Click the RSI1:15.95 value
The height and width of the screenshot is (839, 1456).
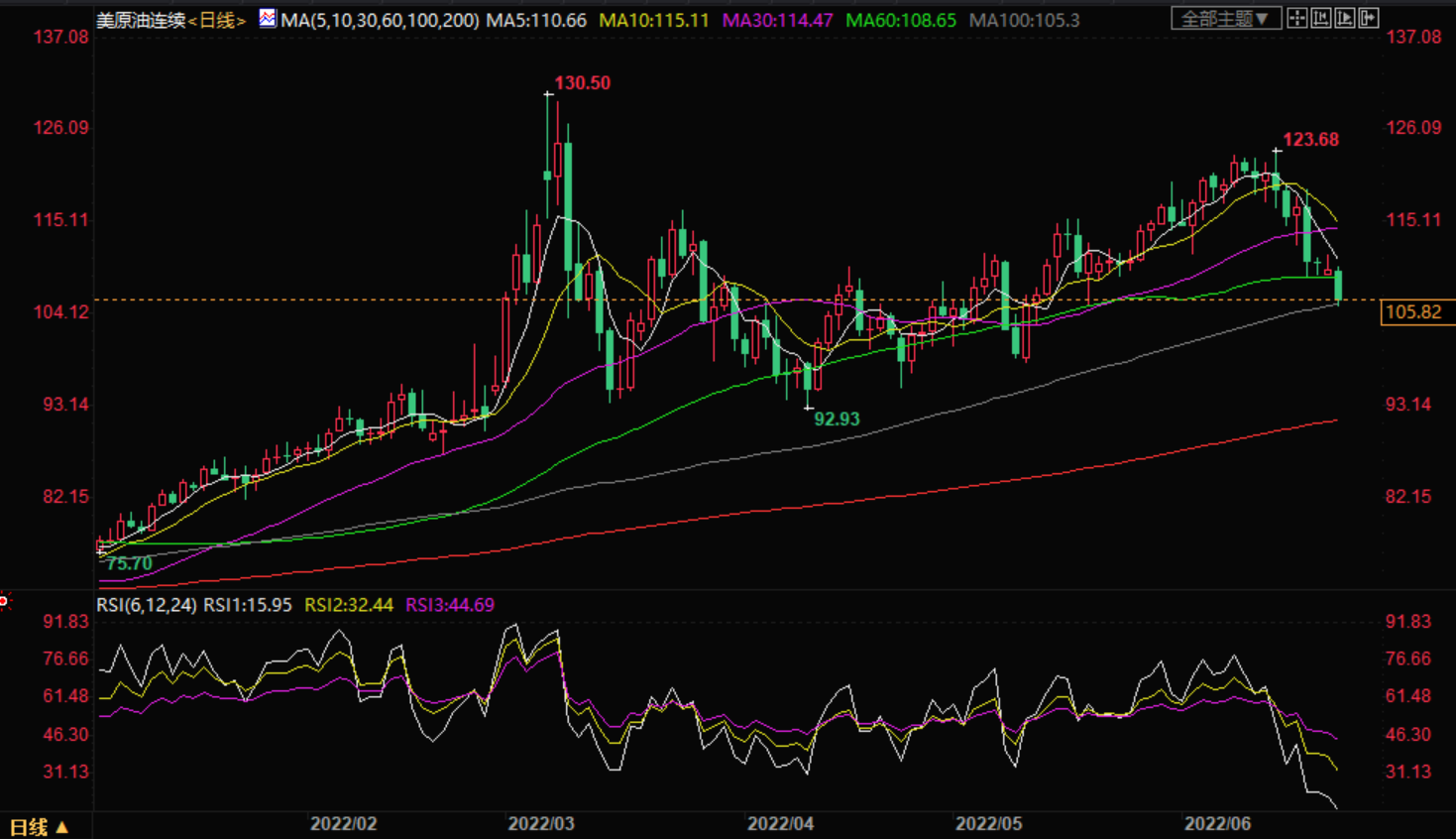248,605
